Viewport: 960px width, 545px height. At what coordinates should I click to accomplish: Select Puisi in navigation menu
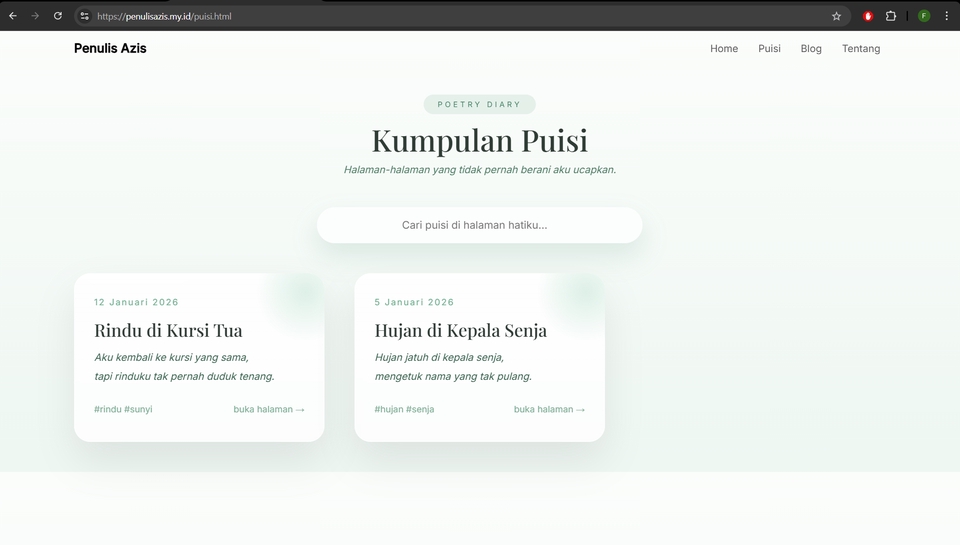pos(769,48)
